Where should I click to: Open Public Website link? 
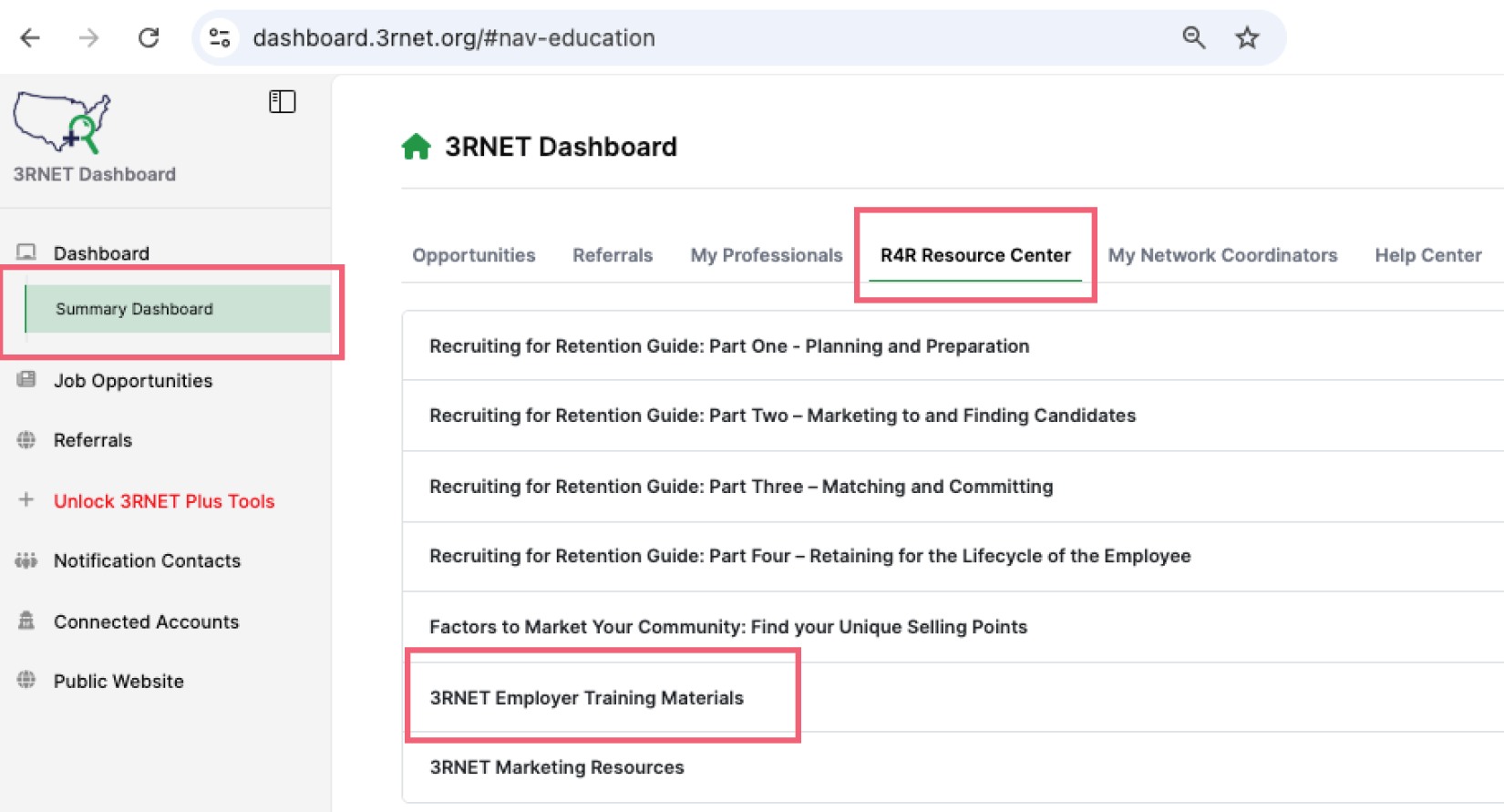click(x=118, y=681)
